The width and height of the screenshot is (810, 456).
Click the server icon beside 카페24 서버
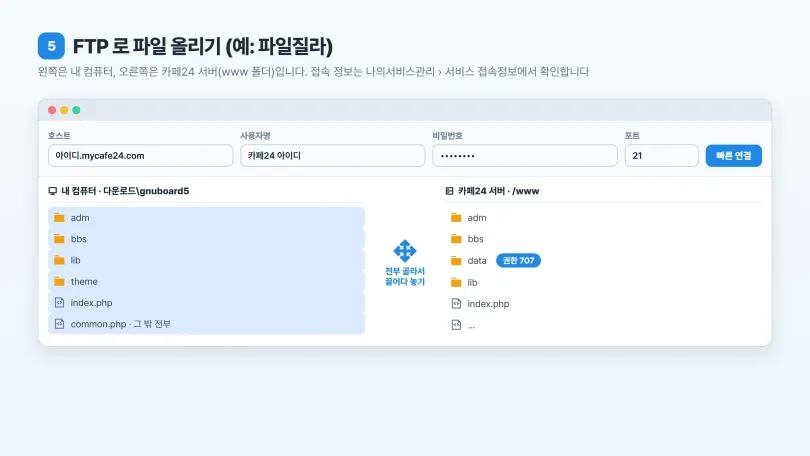(x=449, y=191)
